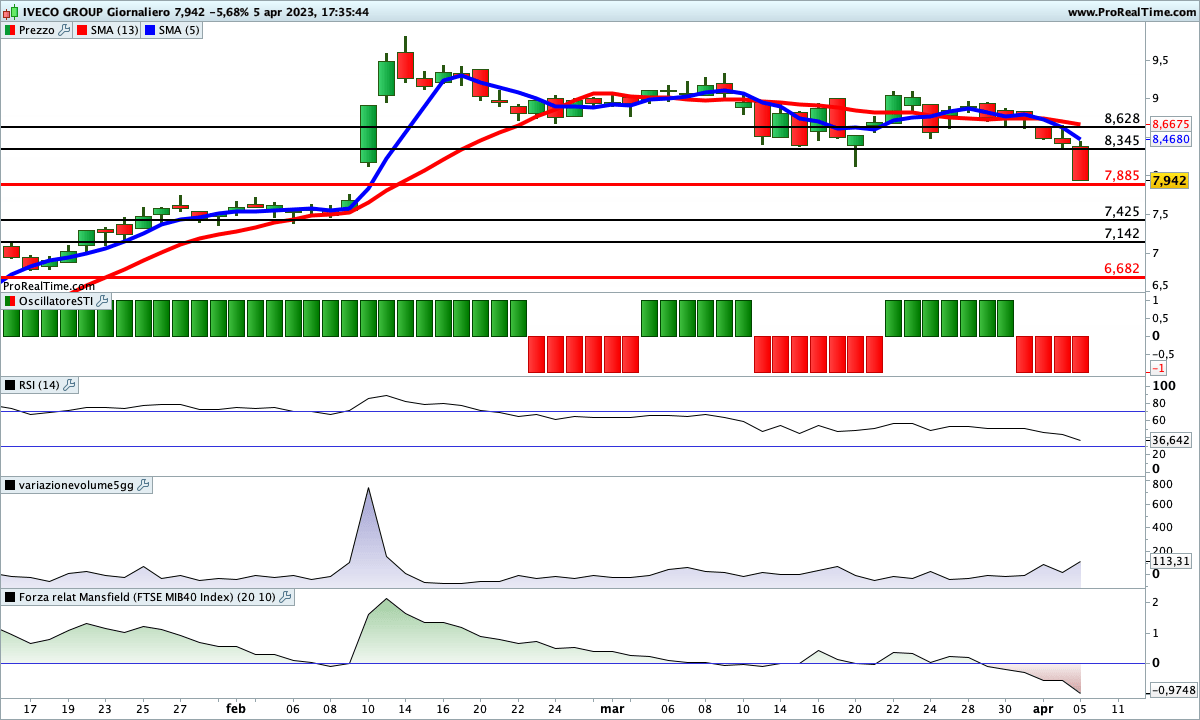Select the SMA (13) indicator label
Image resolution: width=1200 pixels, height=720 pixels.
(x=116, y=30)
